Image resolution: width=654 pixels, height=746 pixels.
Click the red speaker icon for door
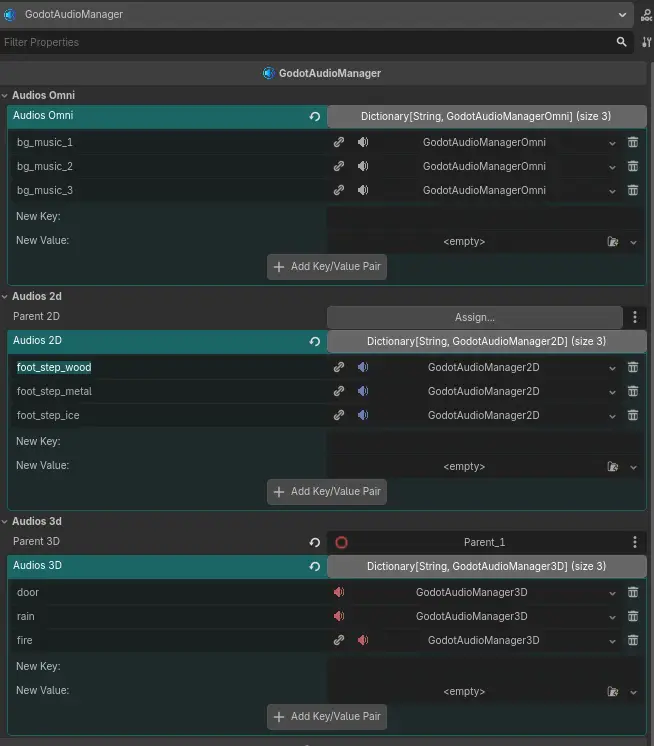[x=339, y=592]
